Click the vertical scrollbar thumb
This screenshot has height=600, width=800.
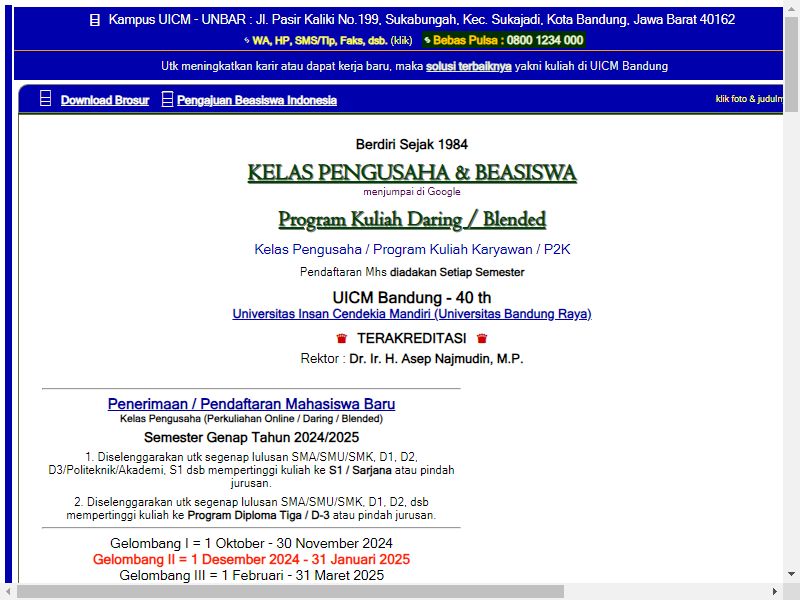click(791, 64)
